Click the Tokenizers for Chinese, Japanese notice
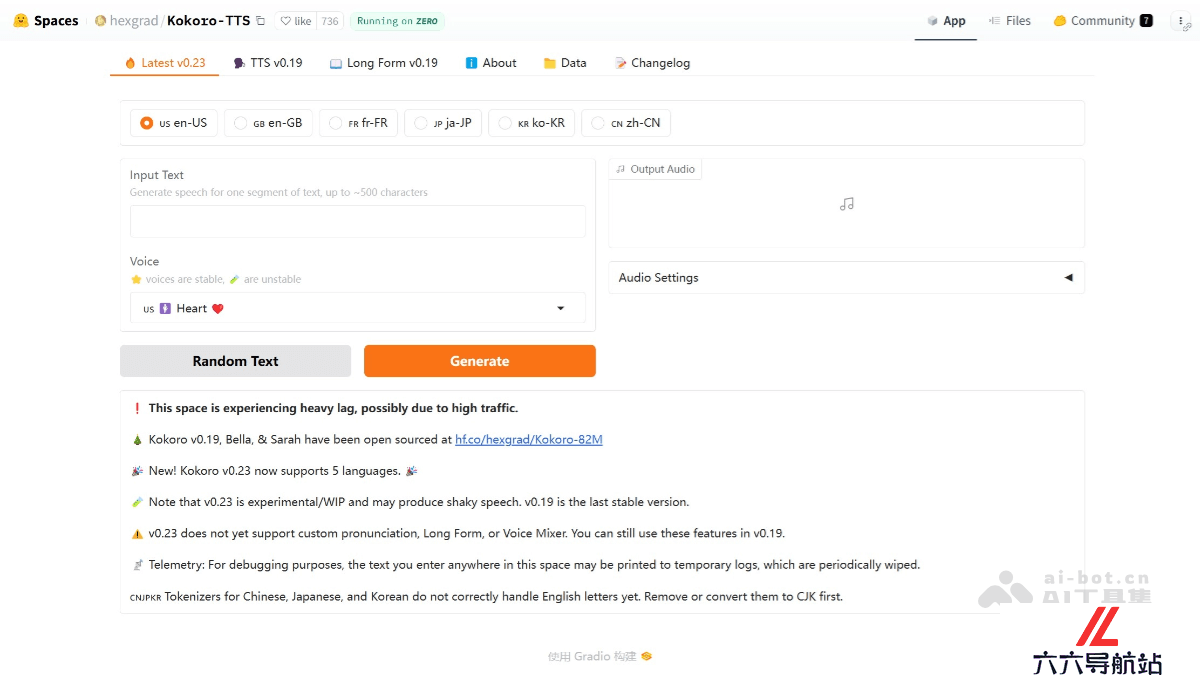 point(487,596)
